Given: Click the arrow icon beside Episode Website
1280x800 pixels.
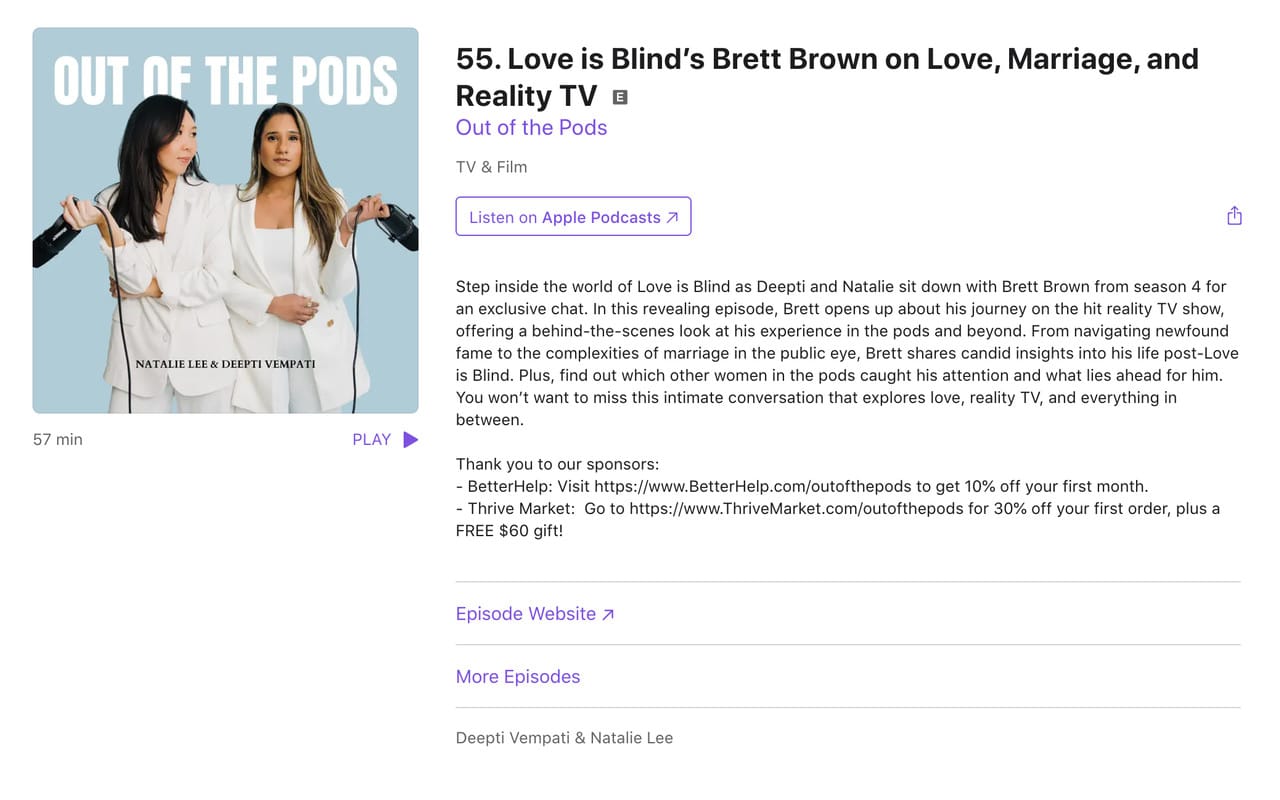Looking at the screenshot, I should [608, 614].
